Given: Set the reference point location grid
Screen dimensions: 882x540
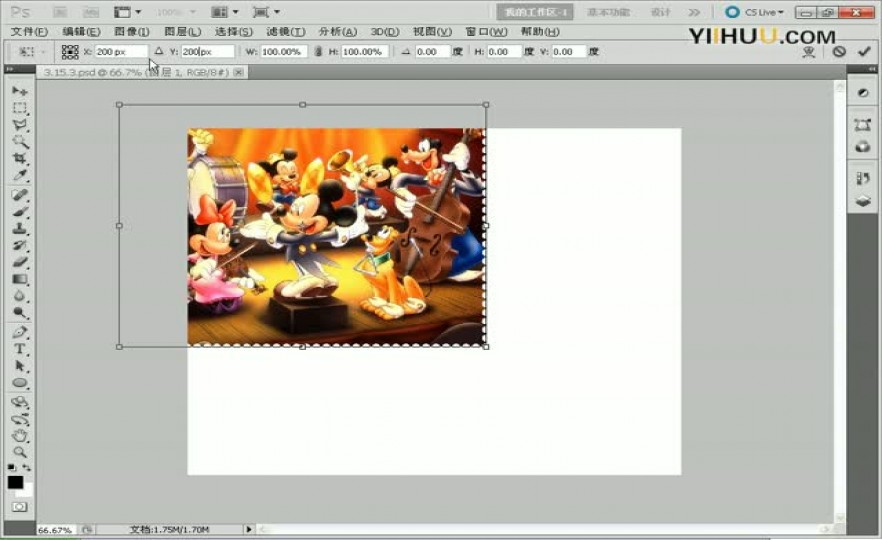Looking at the screenshot, I should click(x=70, y=52).
